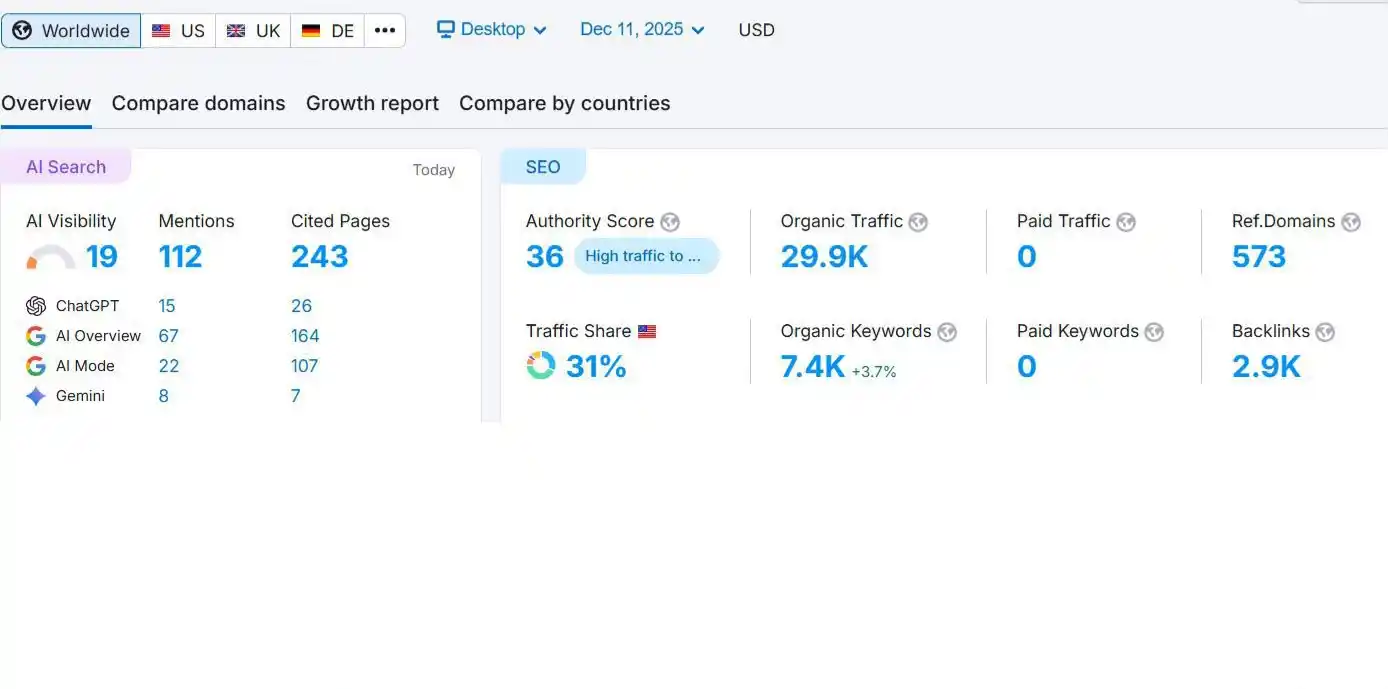Click the globe icon next to Ref.Domains
This screenshot has width=1388, height=689.
coord(1351,222)
